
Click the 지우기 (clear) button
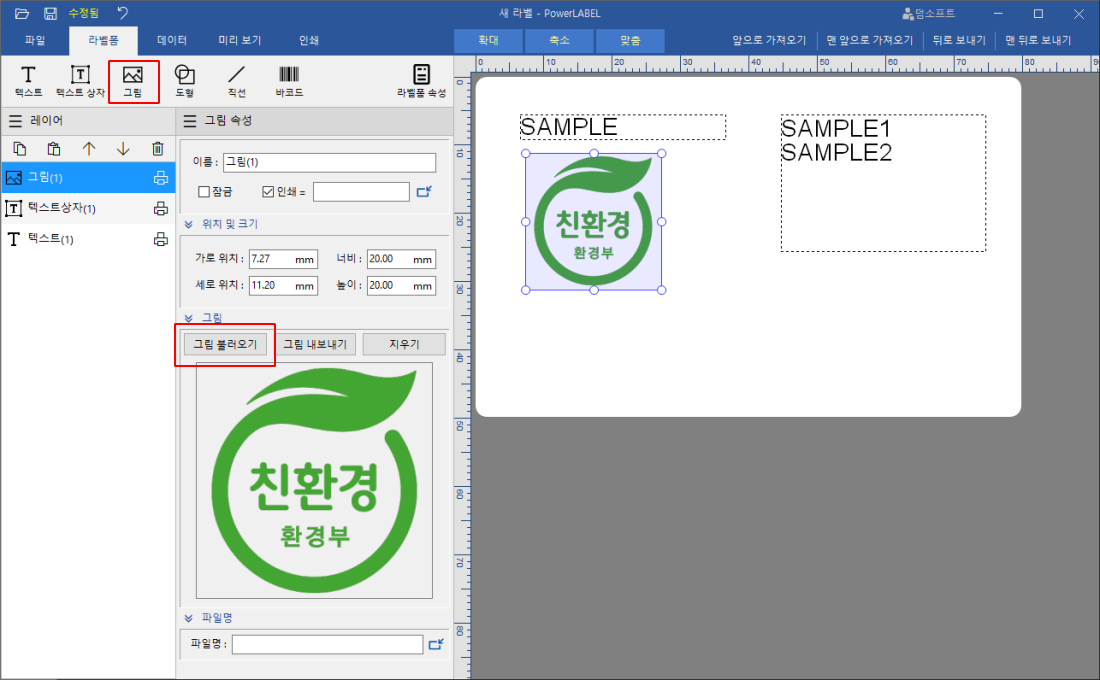[403, 343]
